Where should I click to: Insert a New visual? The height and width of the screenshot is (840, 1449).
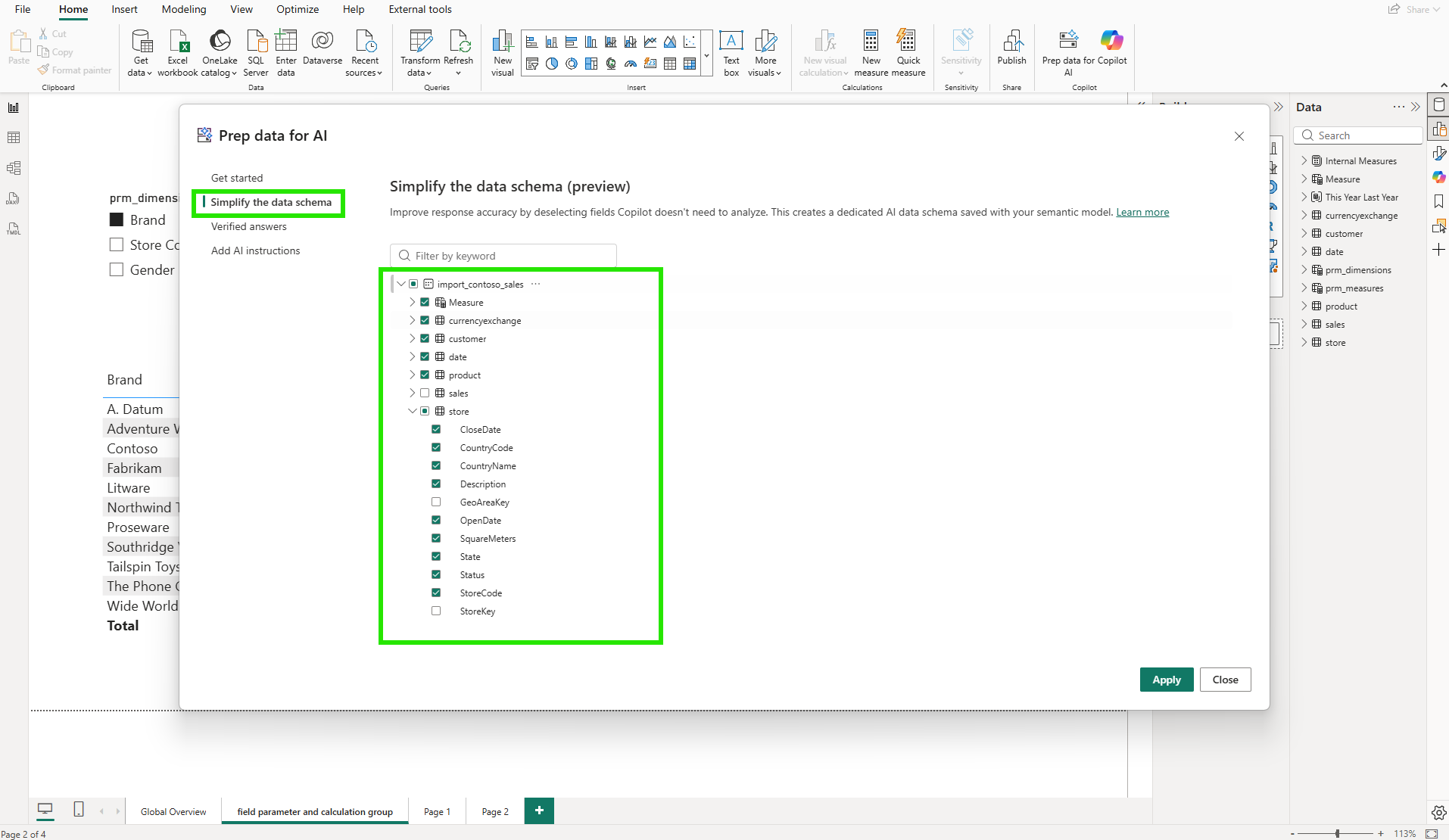click(503, 53)
